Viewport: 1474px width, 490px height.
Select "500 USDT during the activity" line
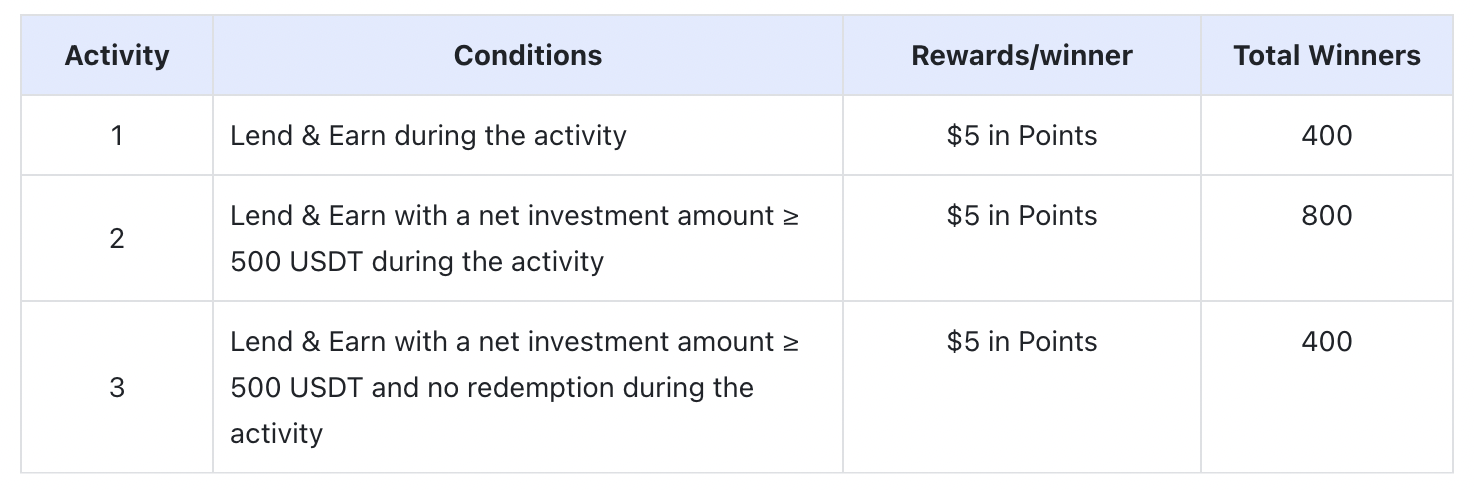[417, 262]
